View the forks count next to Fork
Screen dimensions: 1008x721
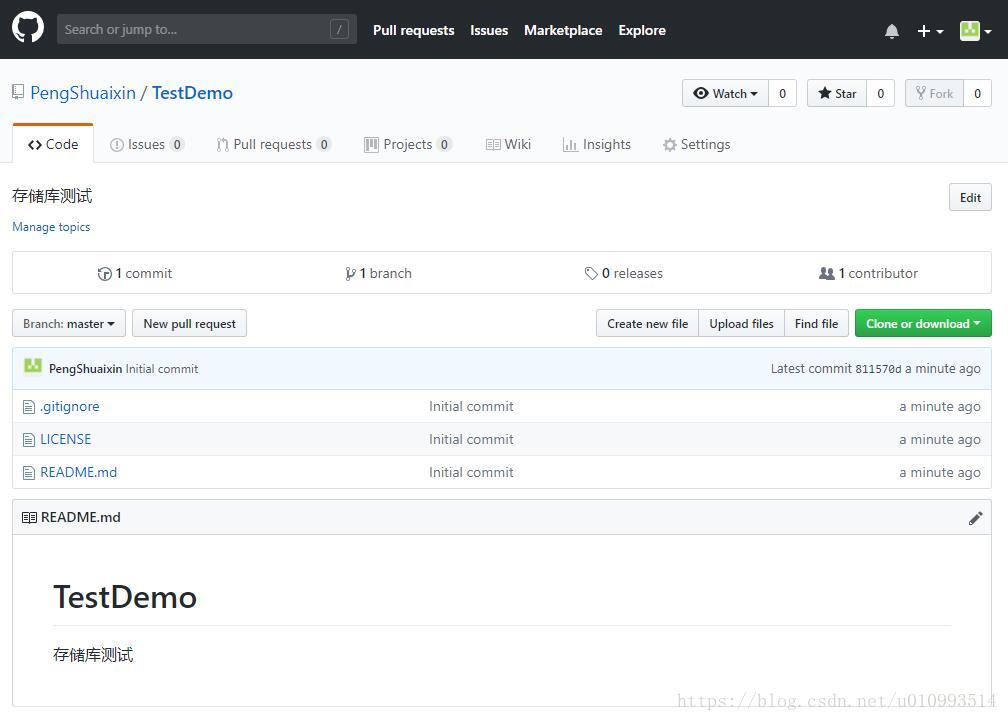click(977, 93)
